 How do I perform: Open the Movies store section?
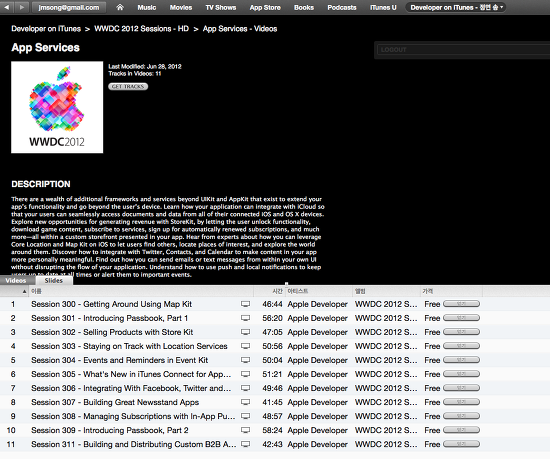click(181, 7)
